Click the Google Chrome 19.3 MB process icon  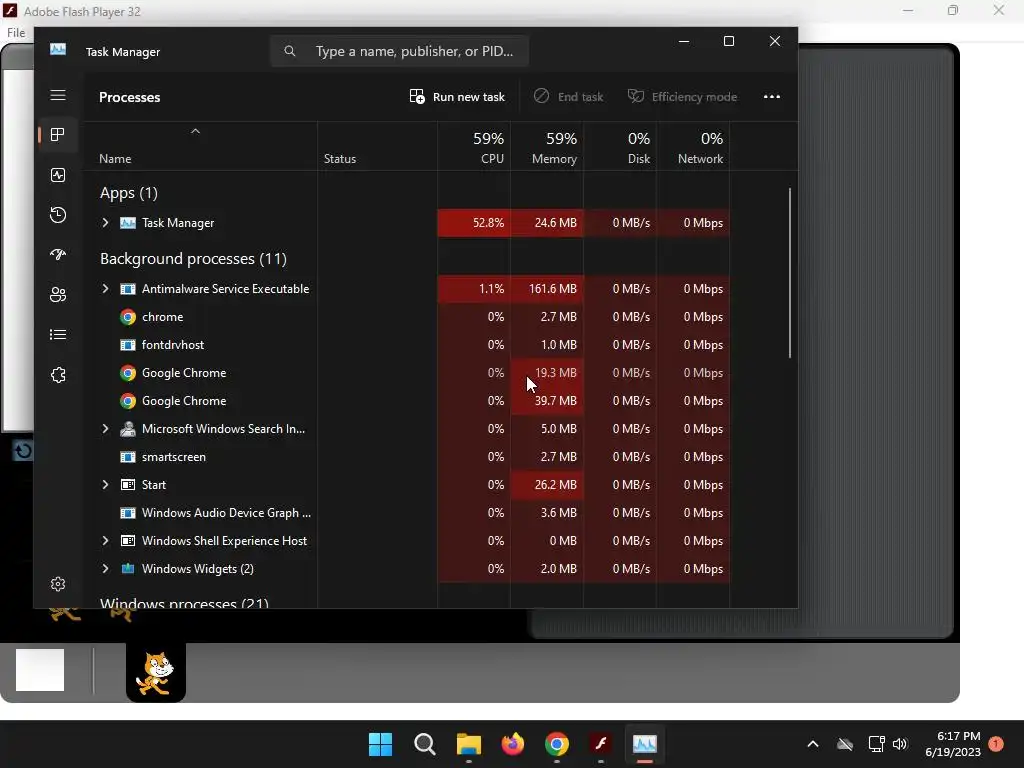tap(128, 373)
